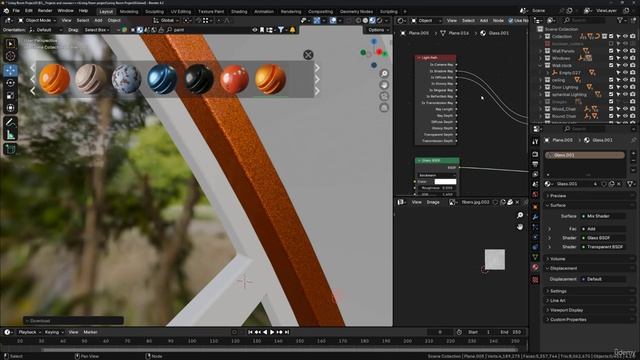Switch to the UV Editing workspace tab
The width and height of the screenshot is (640, 360).
[x=181, y=11]
